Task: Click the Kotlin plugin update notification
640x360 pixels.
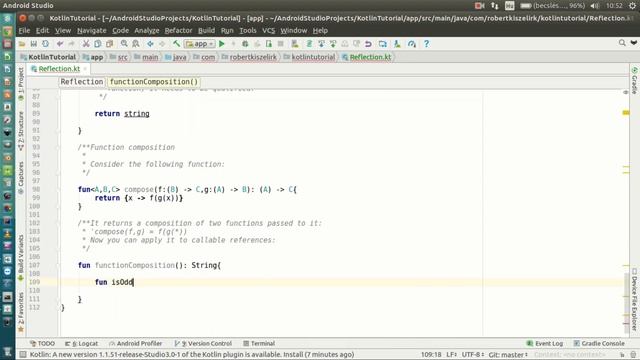Action: [x=192, y=355]
